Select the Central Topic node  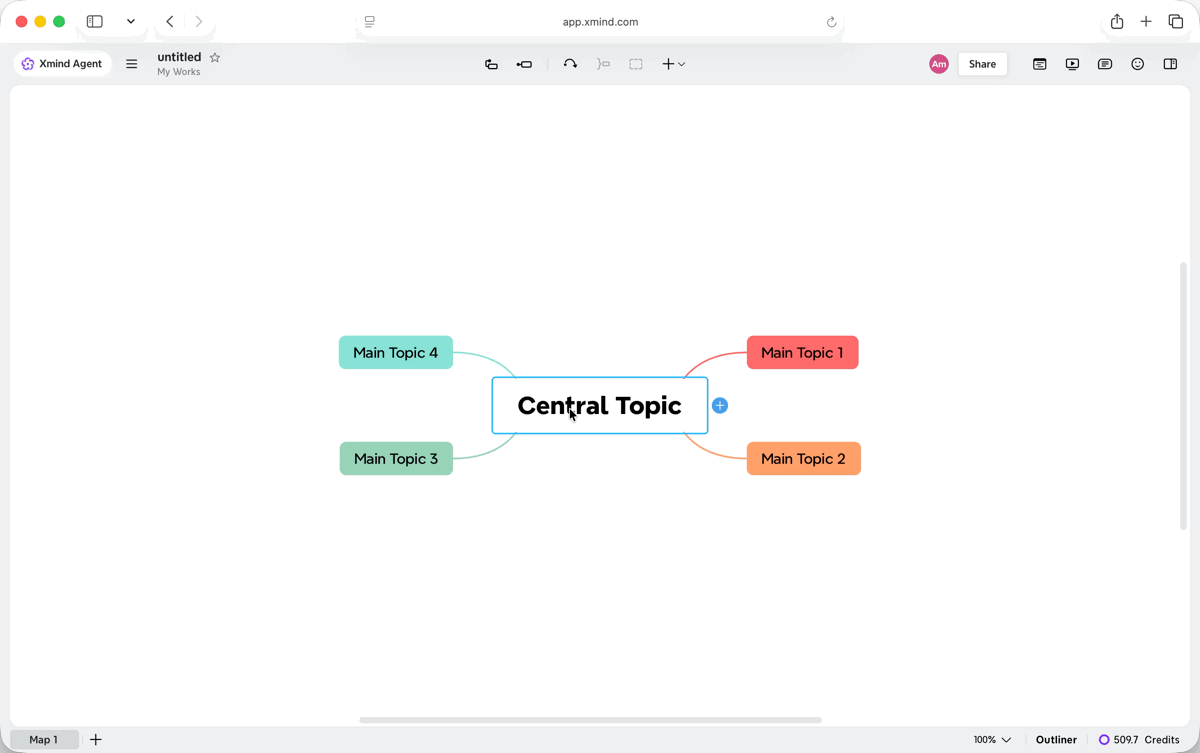point(600,405)
